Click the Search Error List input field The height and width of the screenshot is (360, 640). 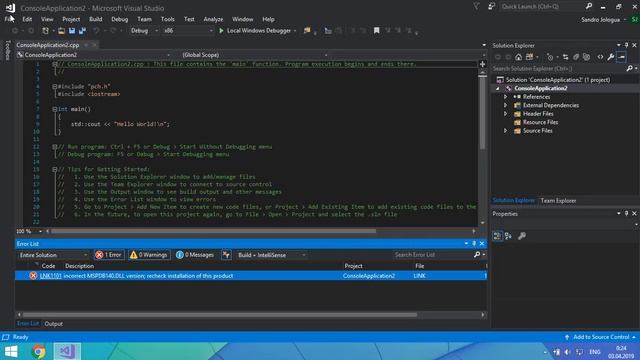point(433,255)
